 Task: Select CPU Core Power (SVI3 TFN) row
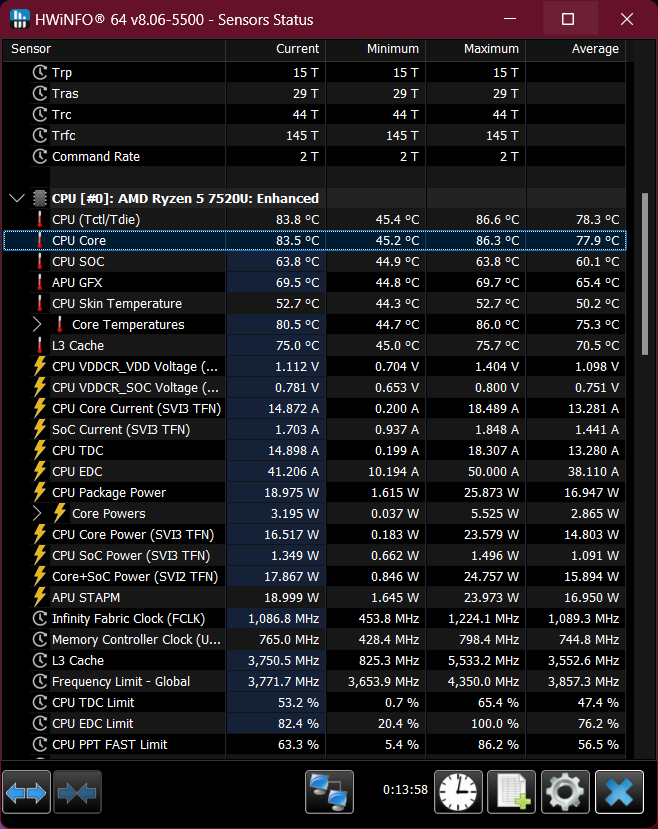point(315,535)
